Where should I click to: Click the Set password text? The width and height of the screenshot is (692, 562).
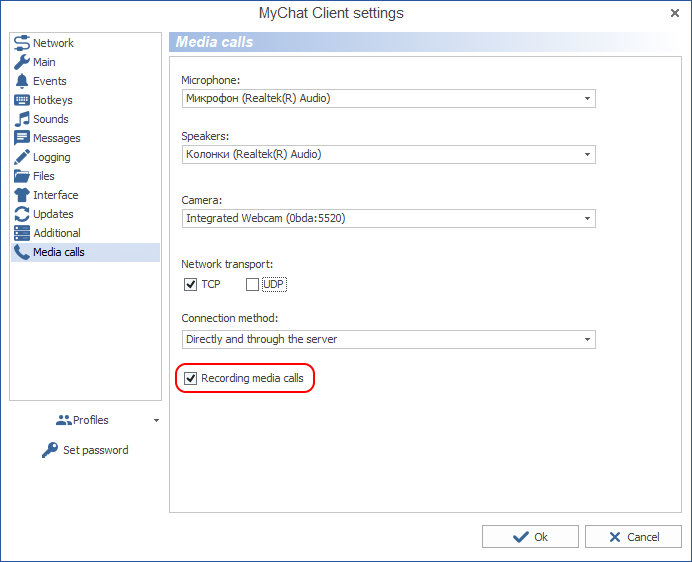[x=96, y=450]
